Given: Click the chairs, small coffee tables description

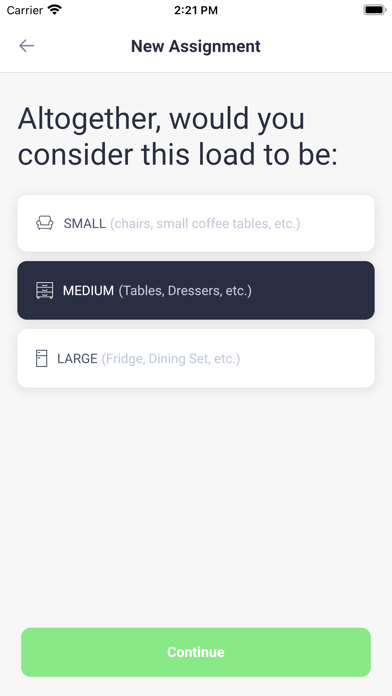Looking at the screenshot, I should point(205,223).
